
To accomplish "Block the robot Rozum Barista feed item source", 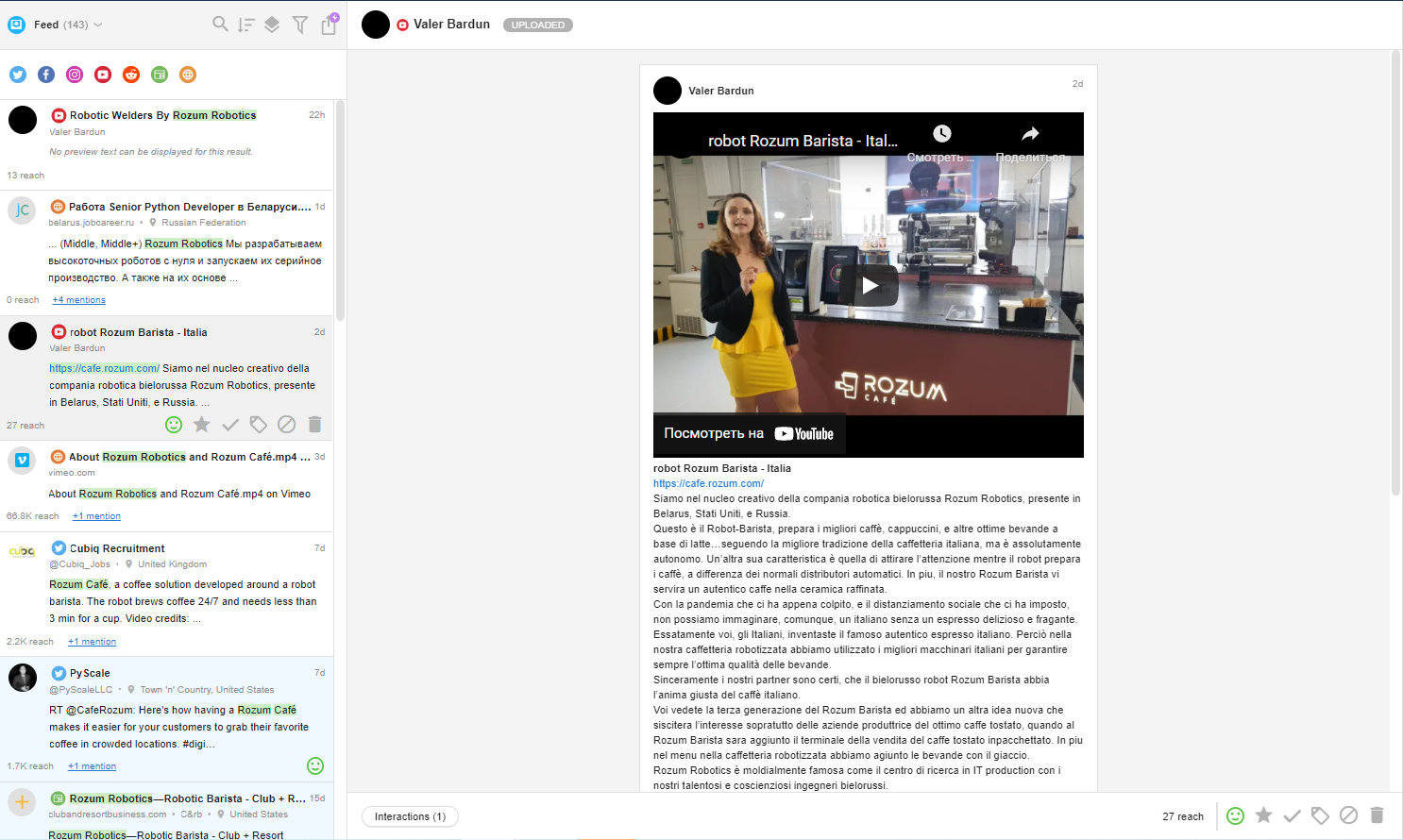I will [287, 425].
